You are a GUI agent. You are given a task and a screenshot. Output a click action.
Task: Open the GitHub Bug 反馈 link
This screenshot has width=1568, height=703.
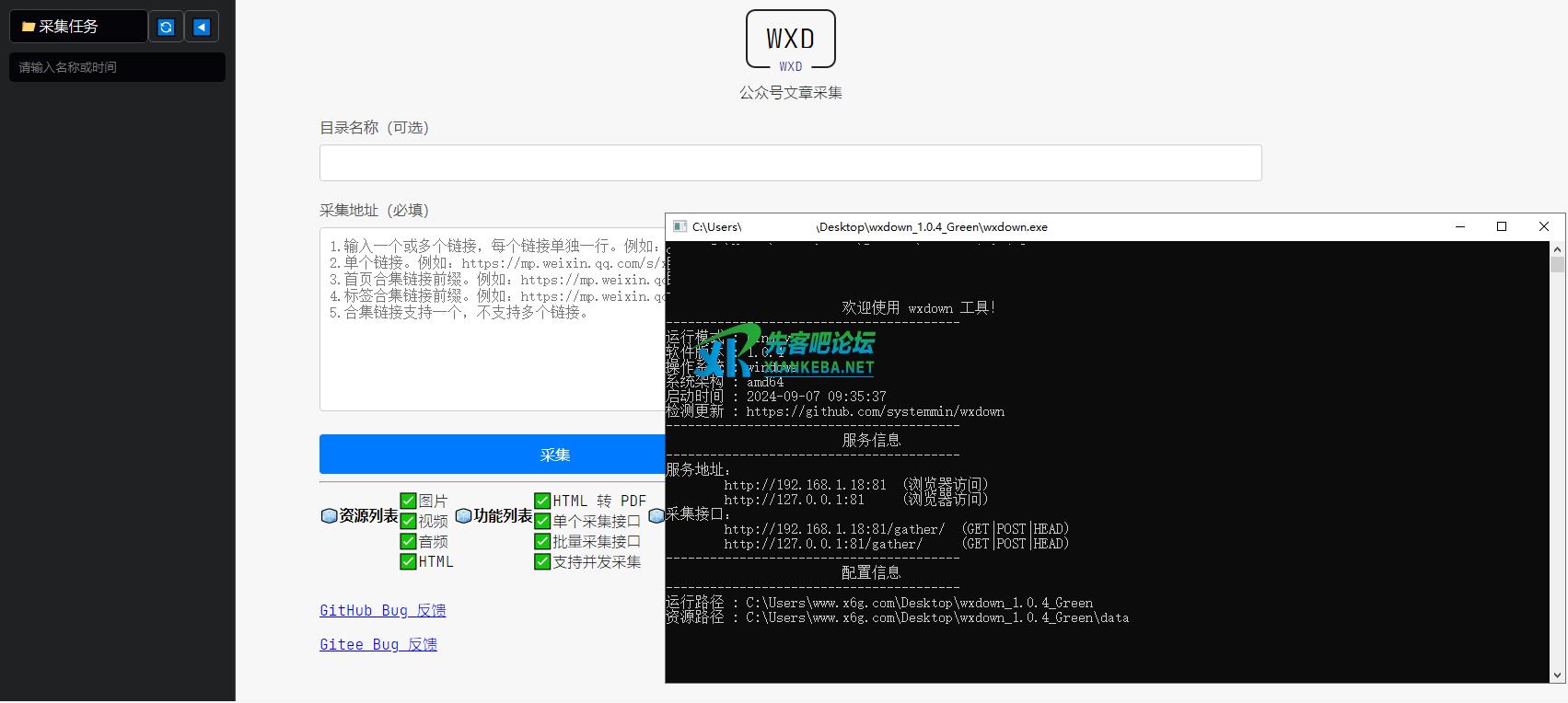382,610
